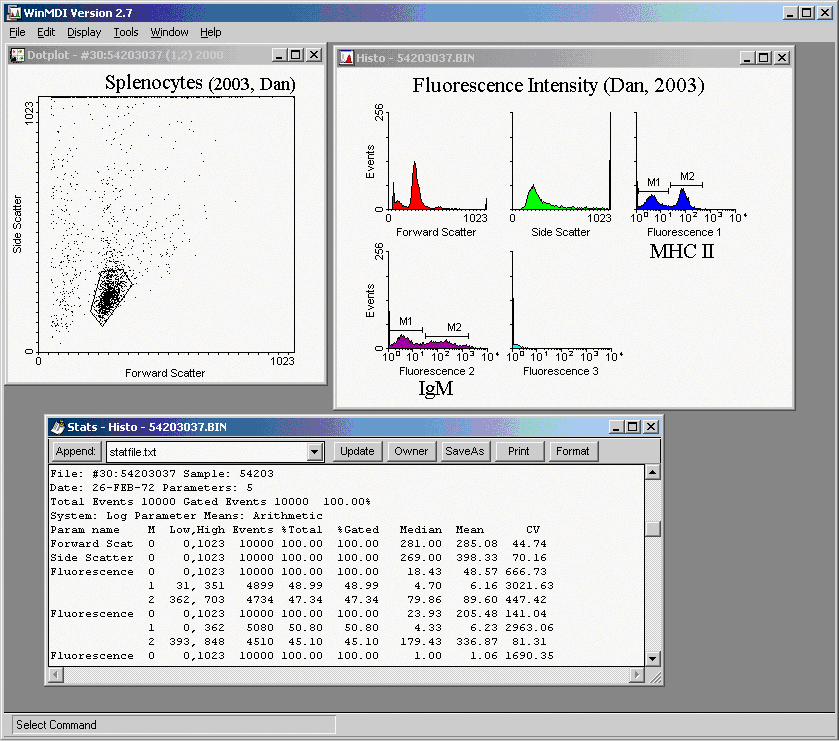This screenshot has width=839, height=741.
Task: Click the Stats horizontal scrollbar right arrow
Action: click(637, 675)
